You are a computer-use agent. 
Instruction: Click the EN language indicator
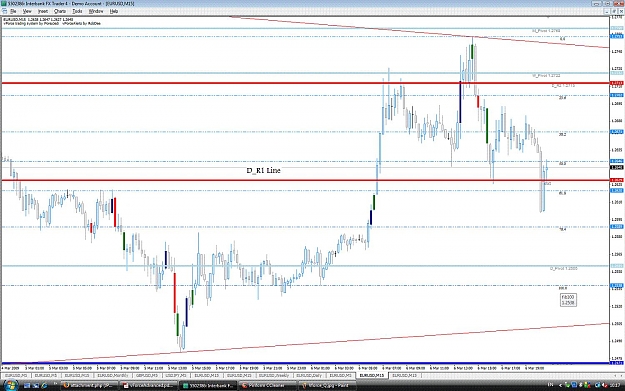tap(550, 385)
